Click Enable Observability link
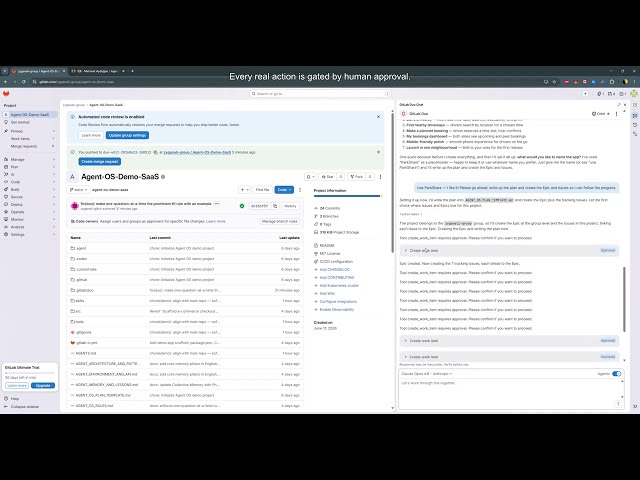This screenshot has height=480, width=640. [x=337, y=310]
